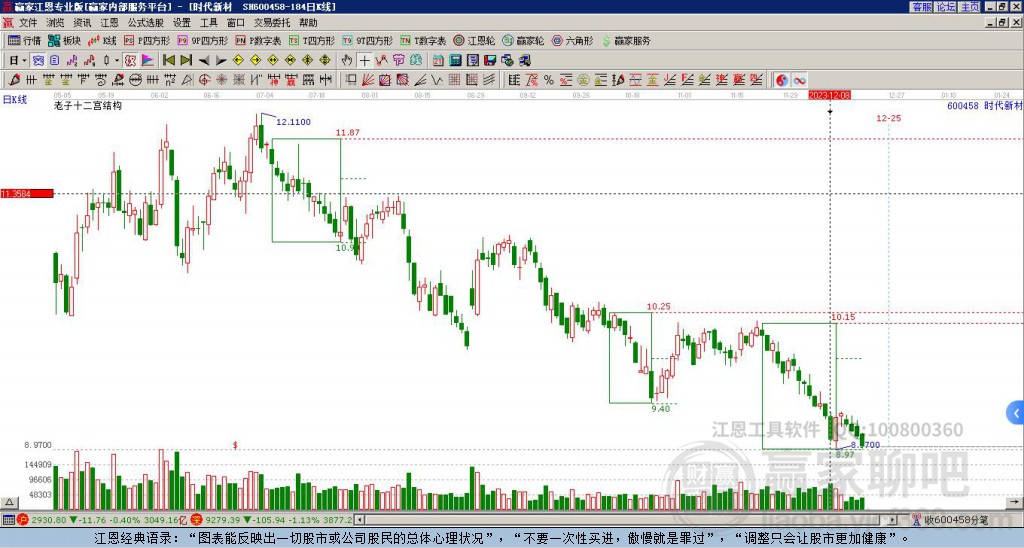Screen dimensions: 1024x548
Task: Open the P四方形 tool
Action: pos(147,40)
